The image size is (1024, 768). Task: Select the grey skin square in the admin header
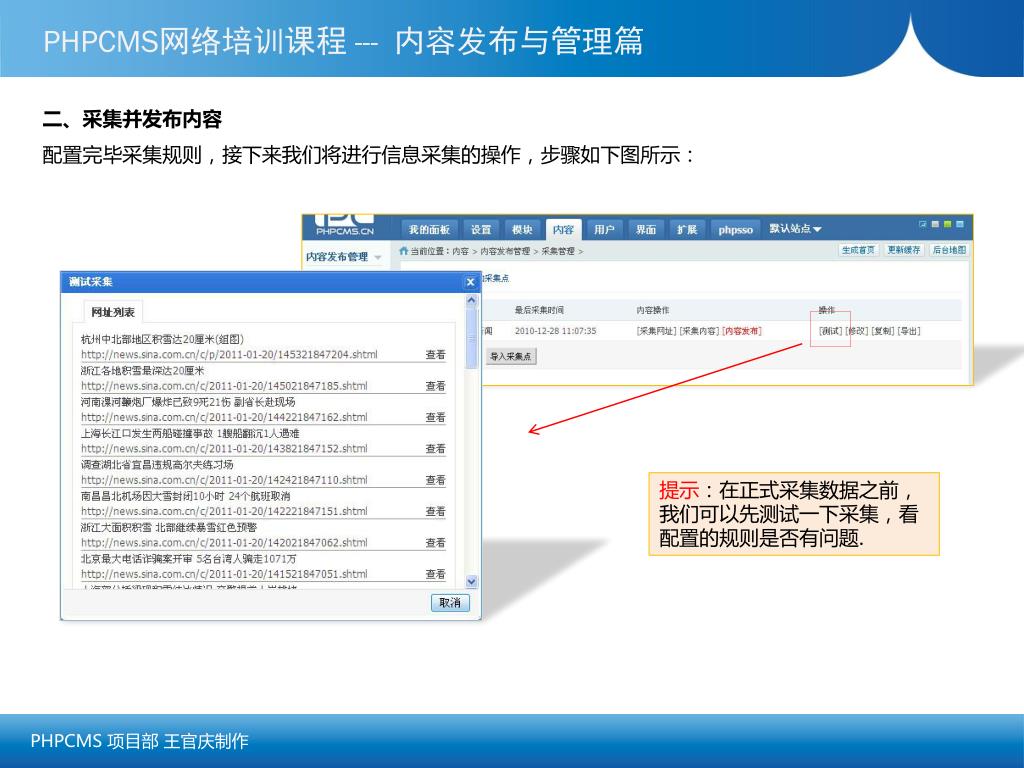click(935, 224)
